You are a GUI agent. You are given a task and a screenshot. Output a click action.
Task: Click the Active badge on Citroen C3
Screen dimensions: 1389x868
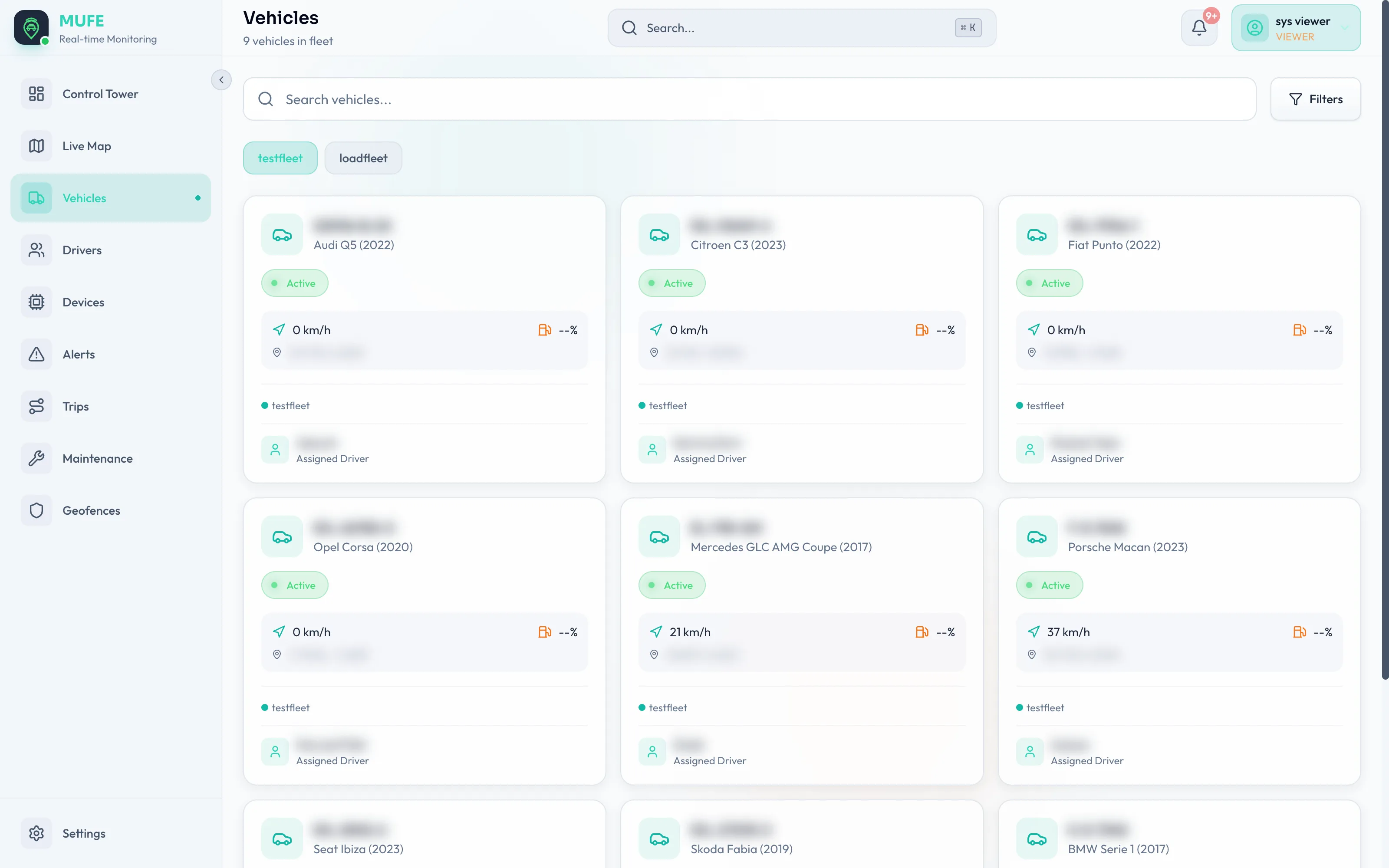671,283
